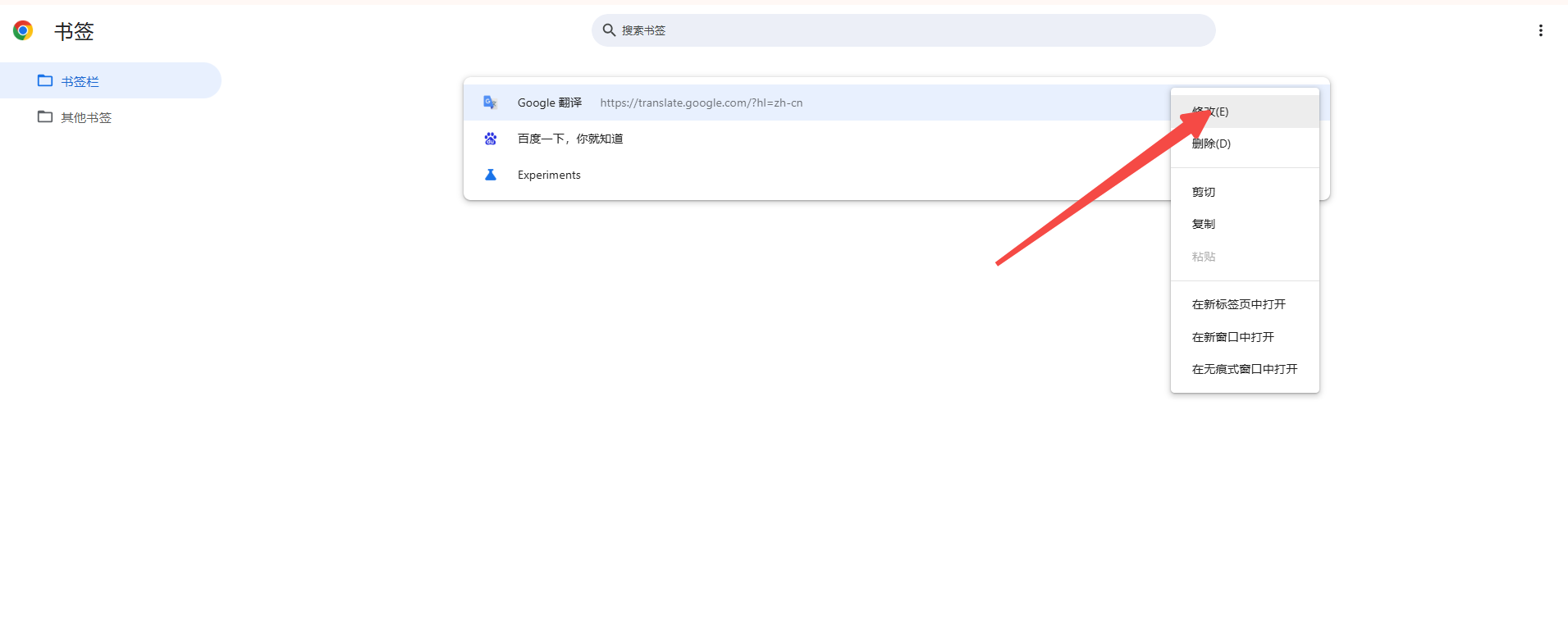The width and height of the screenshot is (1568, 638).
Task: Click the search magnifier icon
Action: click(x=609, y=30)
